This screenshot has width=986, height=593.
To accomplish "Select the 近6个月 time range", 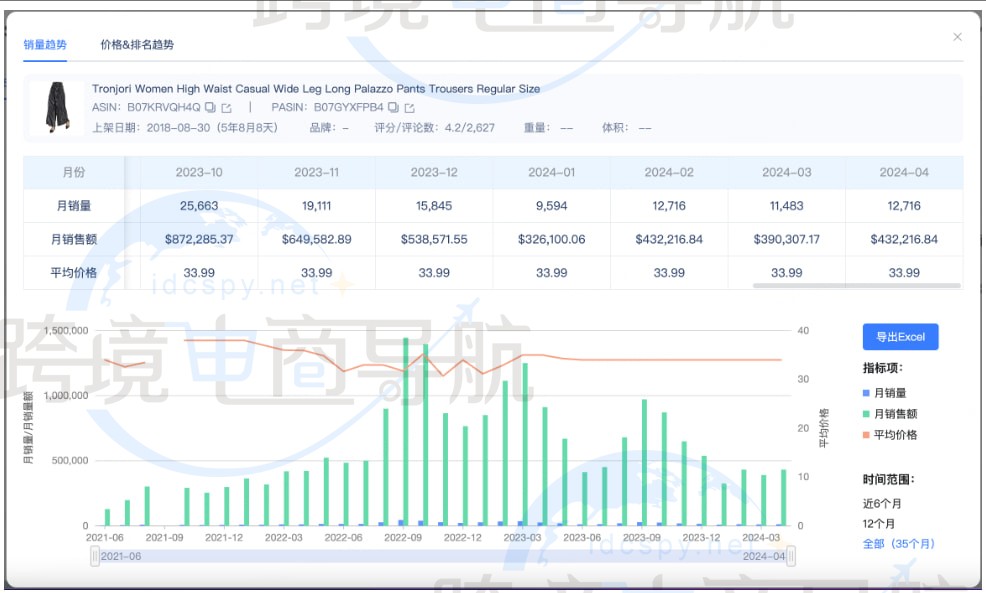I will (x=884, y=503).
